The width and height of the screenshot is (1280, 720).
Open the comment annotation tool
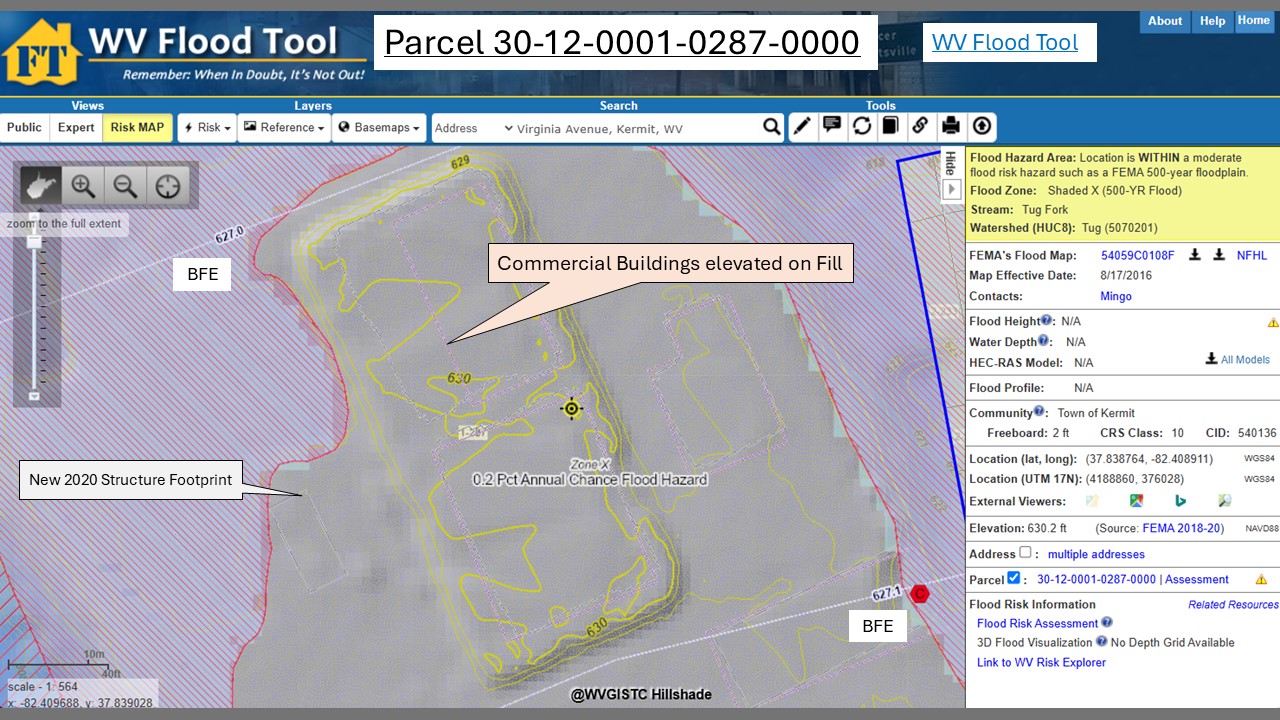click(x=832, y=127)
